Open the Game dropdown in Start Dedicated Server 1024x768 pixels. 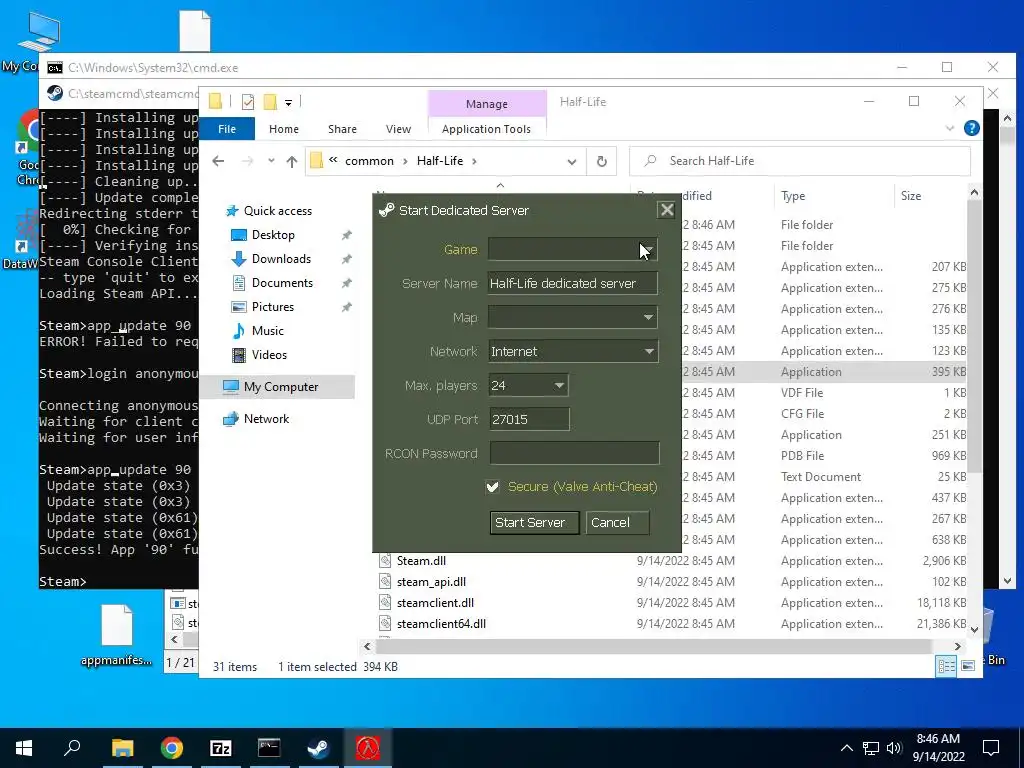point(572,249)
